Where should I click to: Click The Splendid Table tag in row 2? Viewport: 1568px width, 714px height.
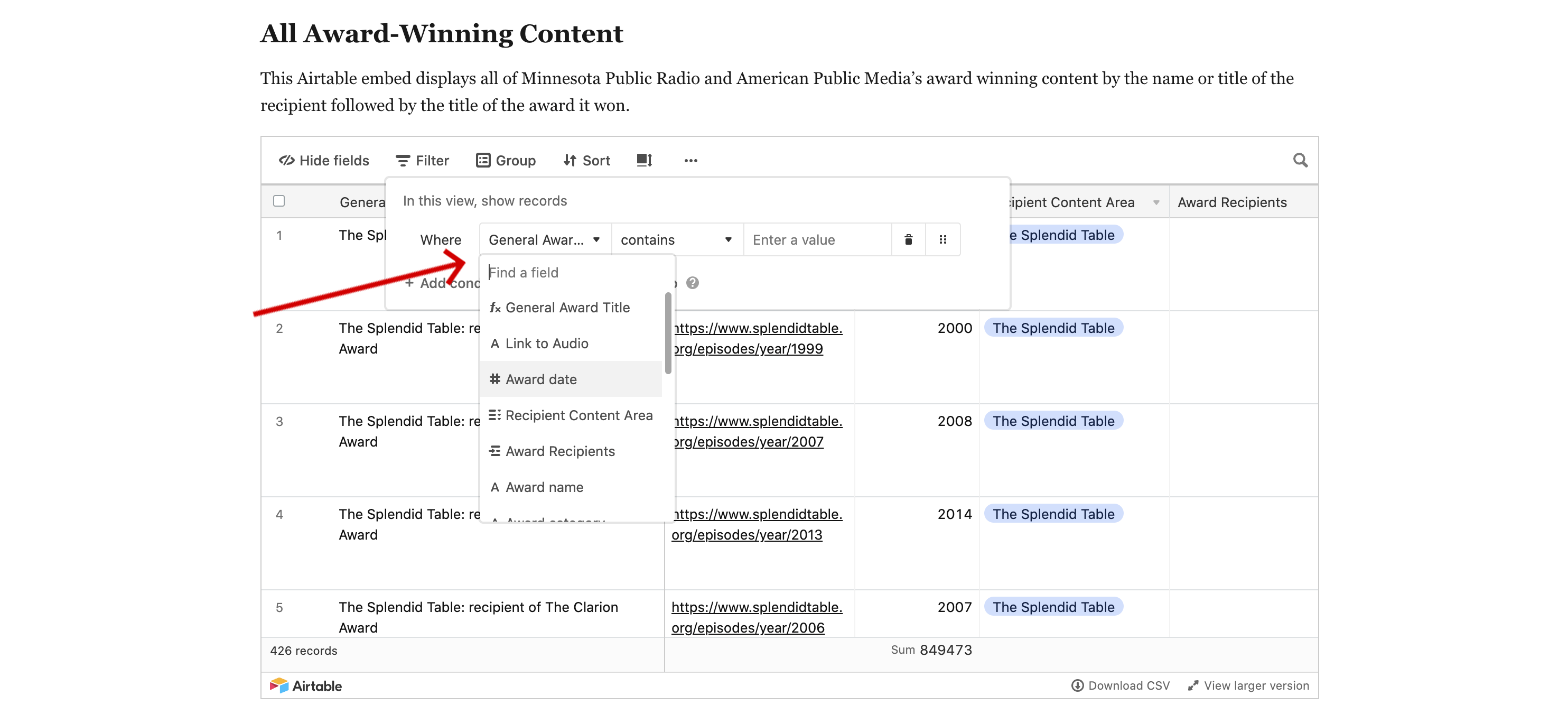pyautogui.click(x=1053, y=328)
